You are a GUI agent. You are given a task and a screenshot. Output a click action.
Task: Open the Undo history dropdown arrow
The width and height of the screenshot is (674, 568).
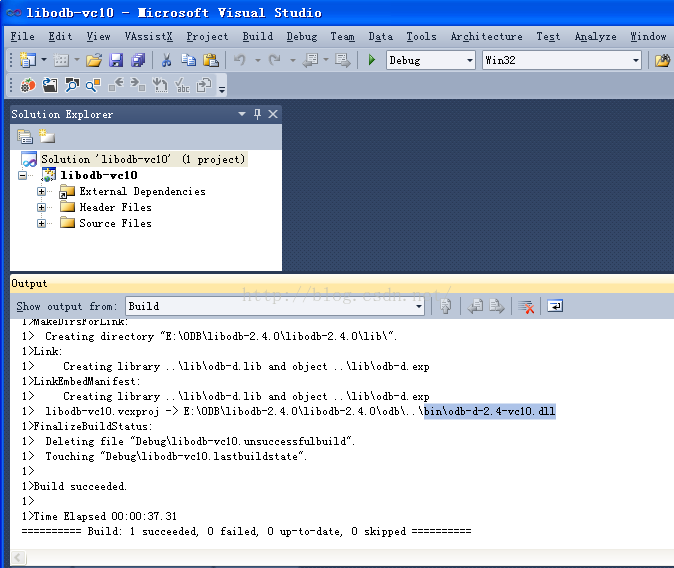(x=258, y=61)
